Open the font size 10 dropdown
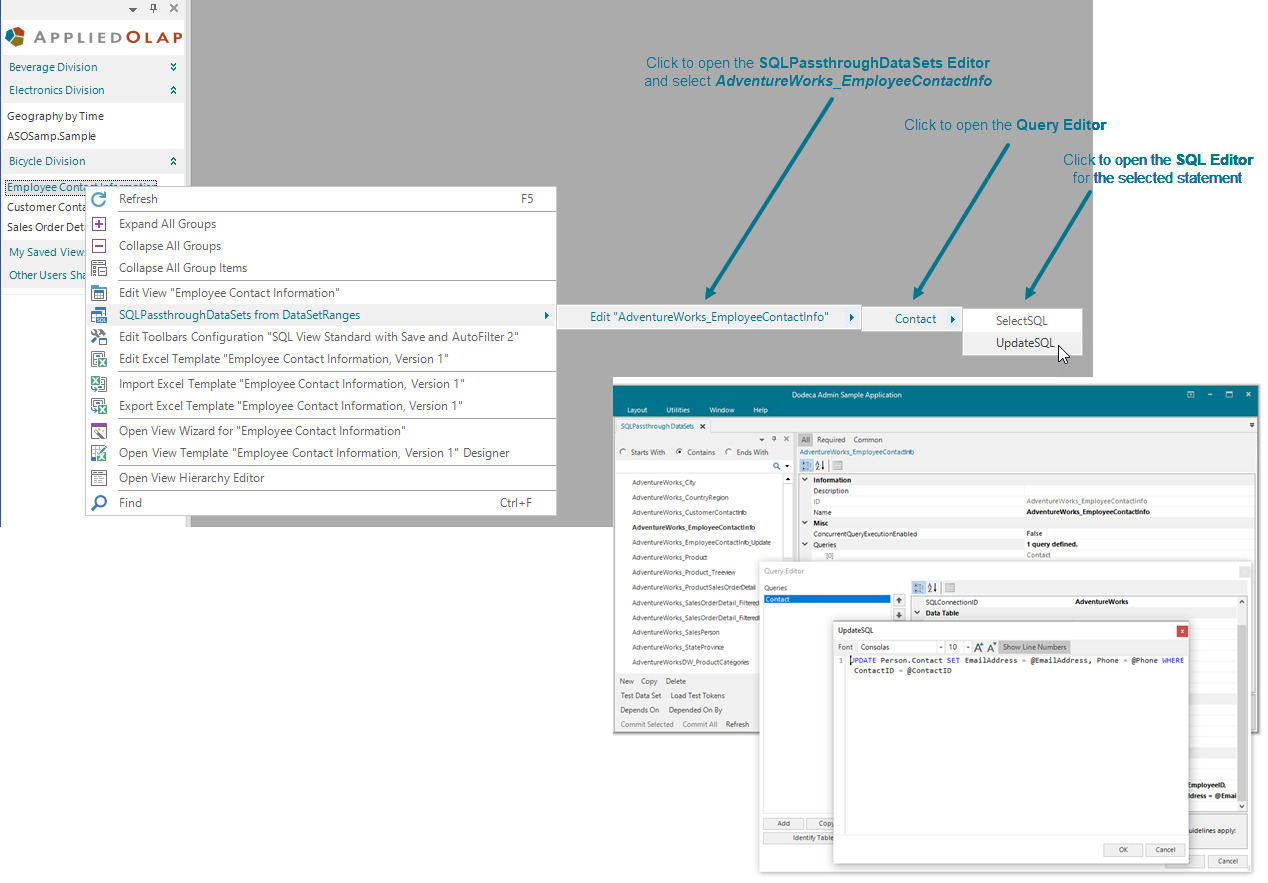 click(967, 647)
